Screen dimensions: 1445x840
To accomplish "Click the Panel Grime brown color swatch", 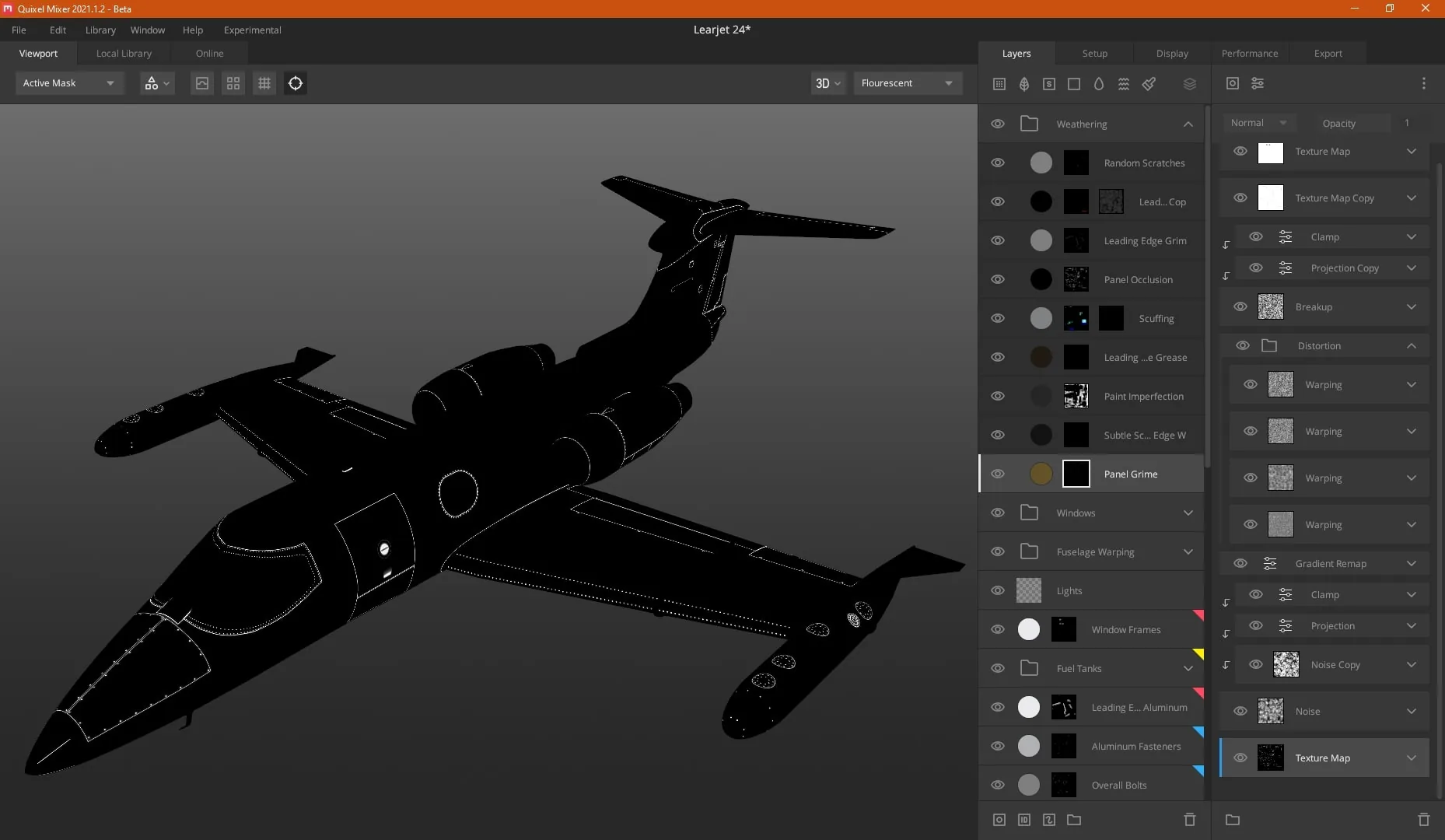I will click(1041, 474).
